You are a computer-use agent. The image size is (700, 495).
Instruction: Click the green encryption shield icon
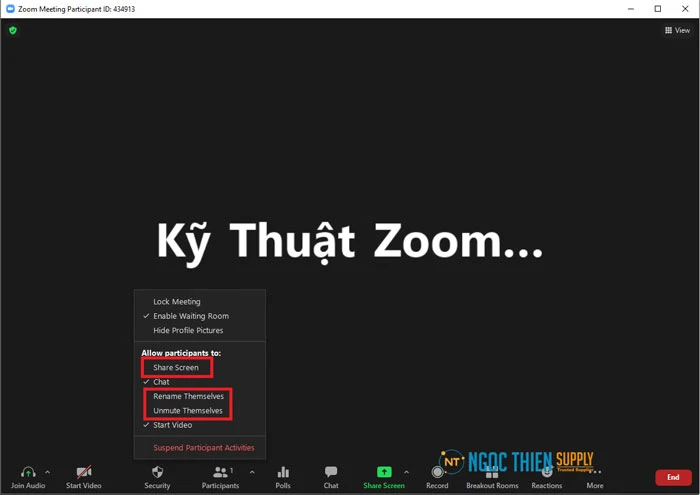(13, 30)
